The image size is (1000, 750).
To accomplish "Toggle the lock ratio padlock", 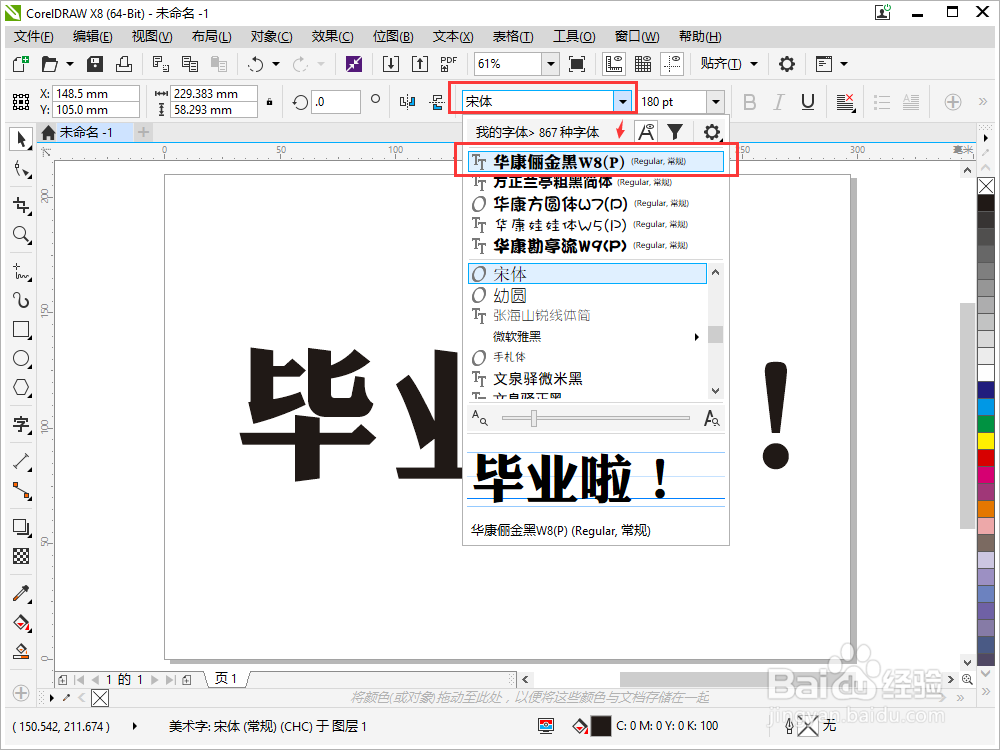I will pyautogui.click(x=270, y=101).
